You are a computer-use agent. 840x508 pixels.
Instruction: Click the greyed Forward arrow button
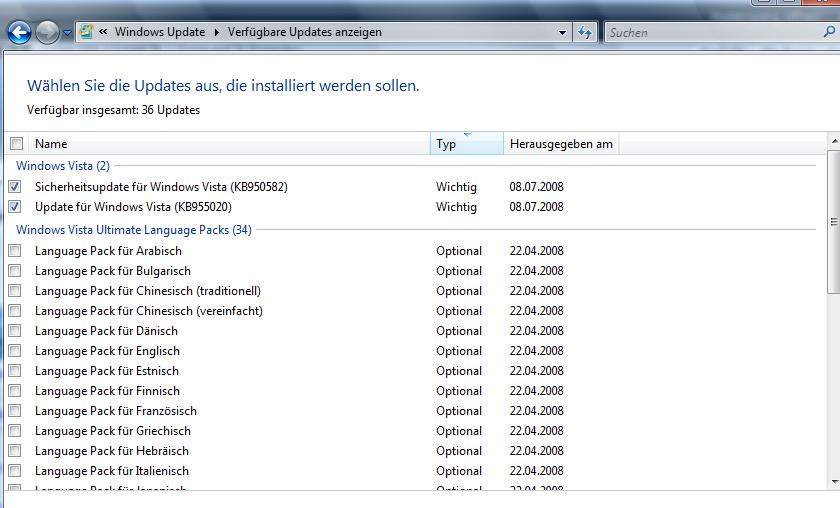point(47,33)
